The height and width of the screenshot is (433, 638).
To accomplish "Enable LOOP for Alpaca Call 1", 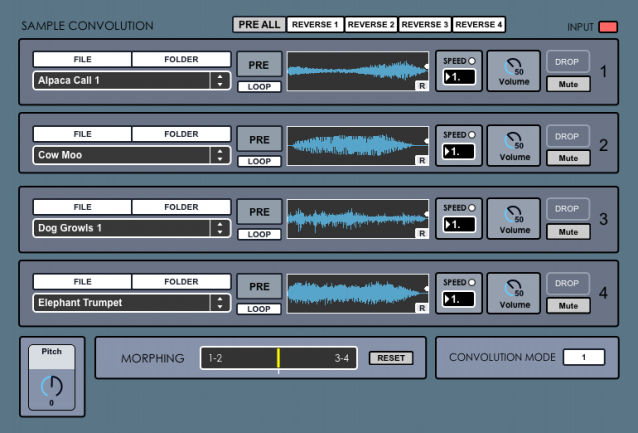I will click(259, 87).
